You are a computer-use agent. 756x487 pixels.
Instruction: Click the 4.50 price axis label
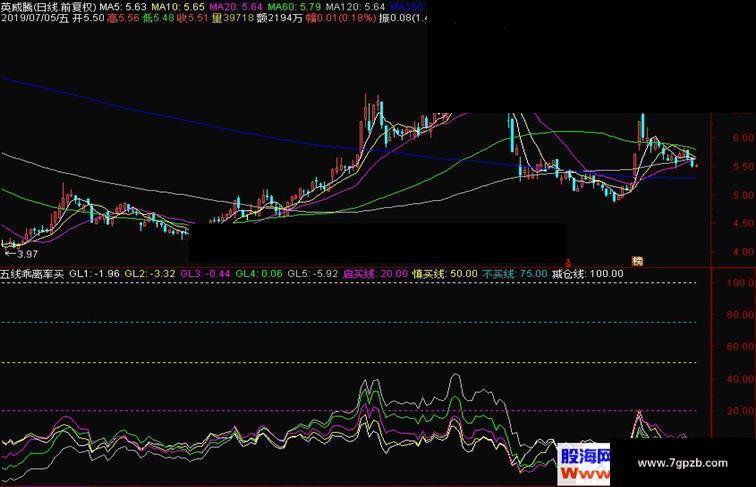click(x=743, y=223)
